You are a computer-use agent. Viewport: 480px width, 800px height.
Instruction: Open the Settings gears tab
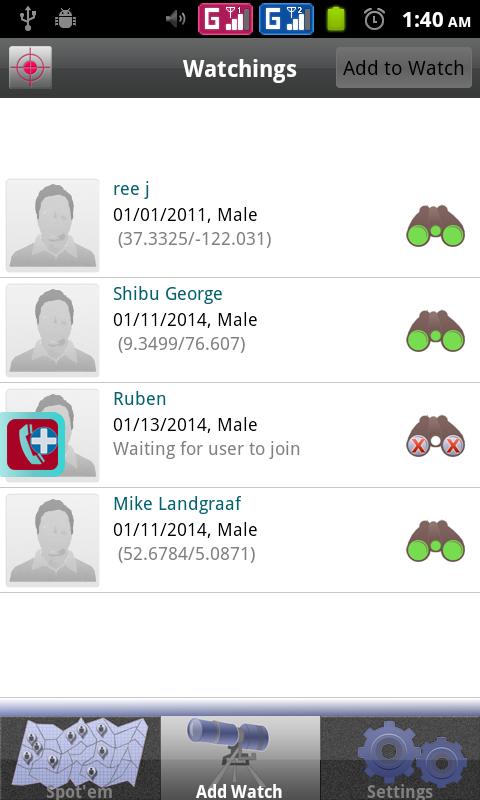coord(400,758)
